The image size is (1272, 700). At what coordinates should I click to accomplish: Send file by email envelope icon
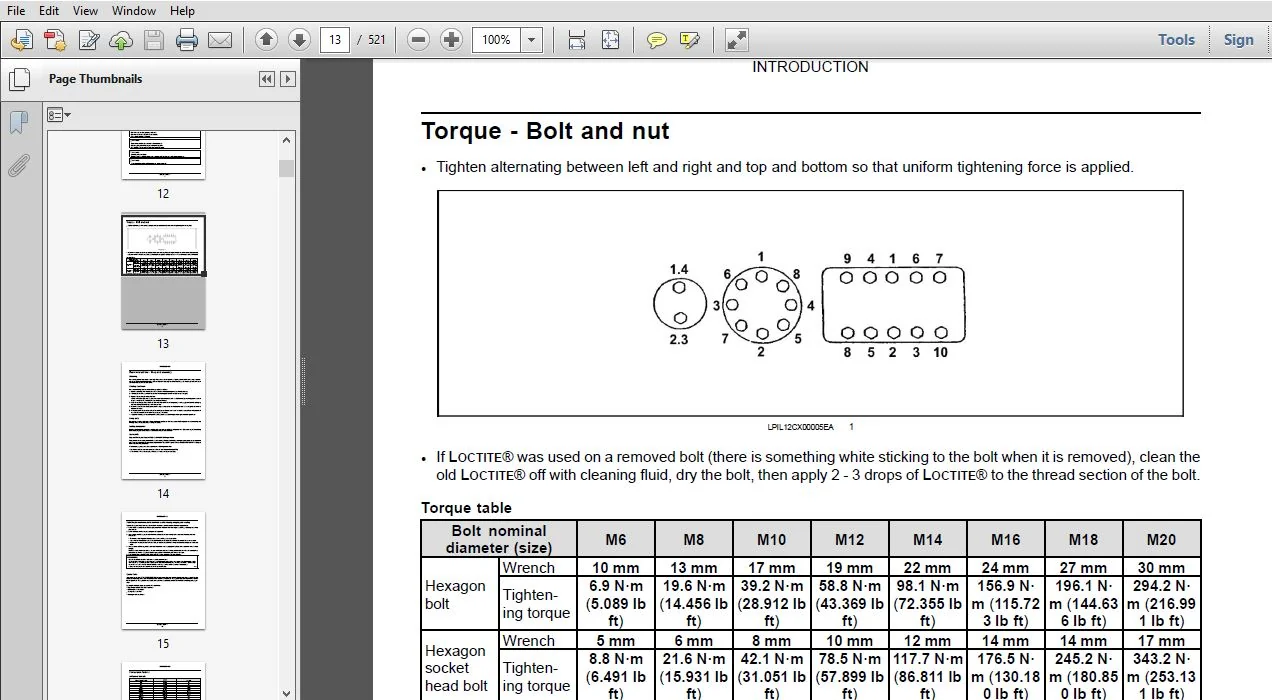point(220,40)
